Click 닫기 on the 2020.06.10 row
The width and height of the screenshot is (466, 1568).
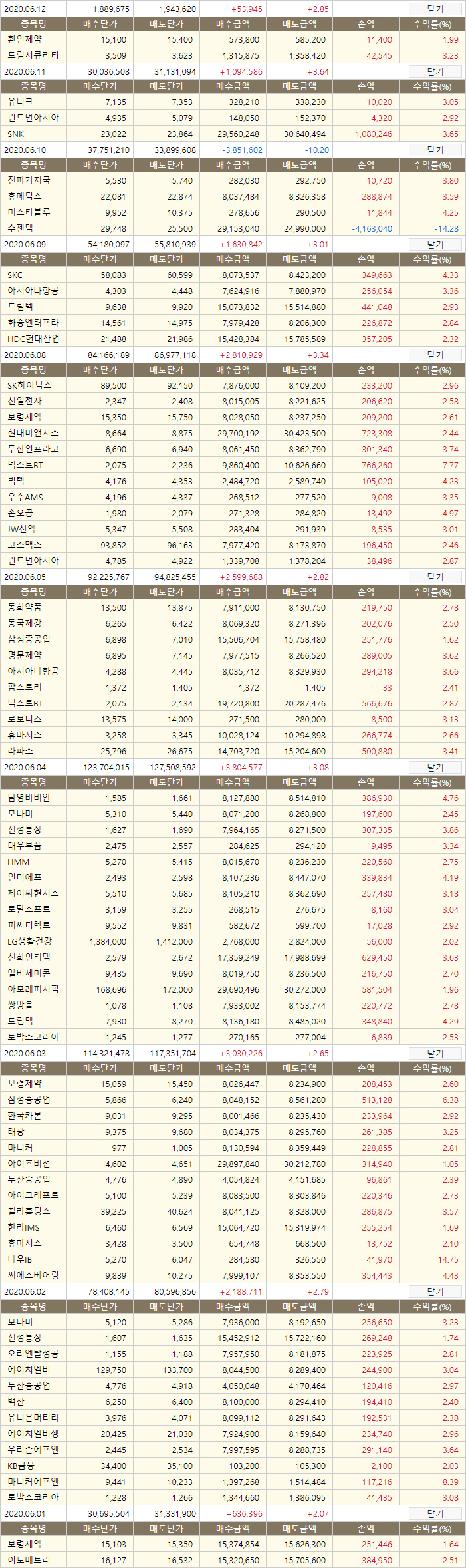tap(435, 150)
